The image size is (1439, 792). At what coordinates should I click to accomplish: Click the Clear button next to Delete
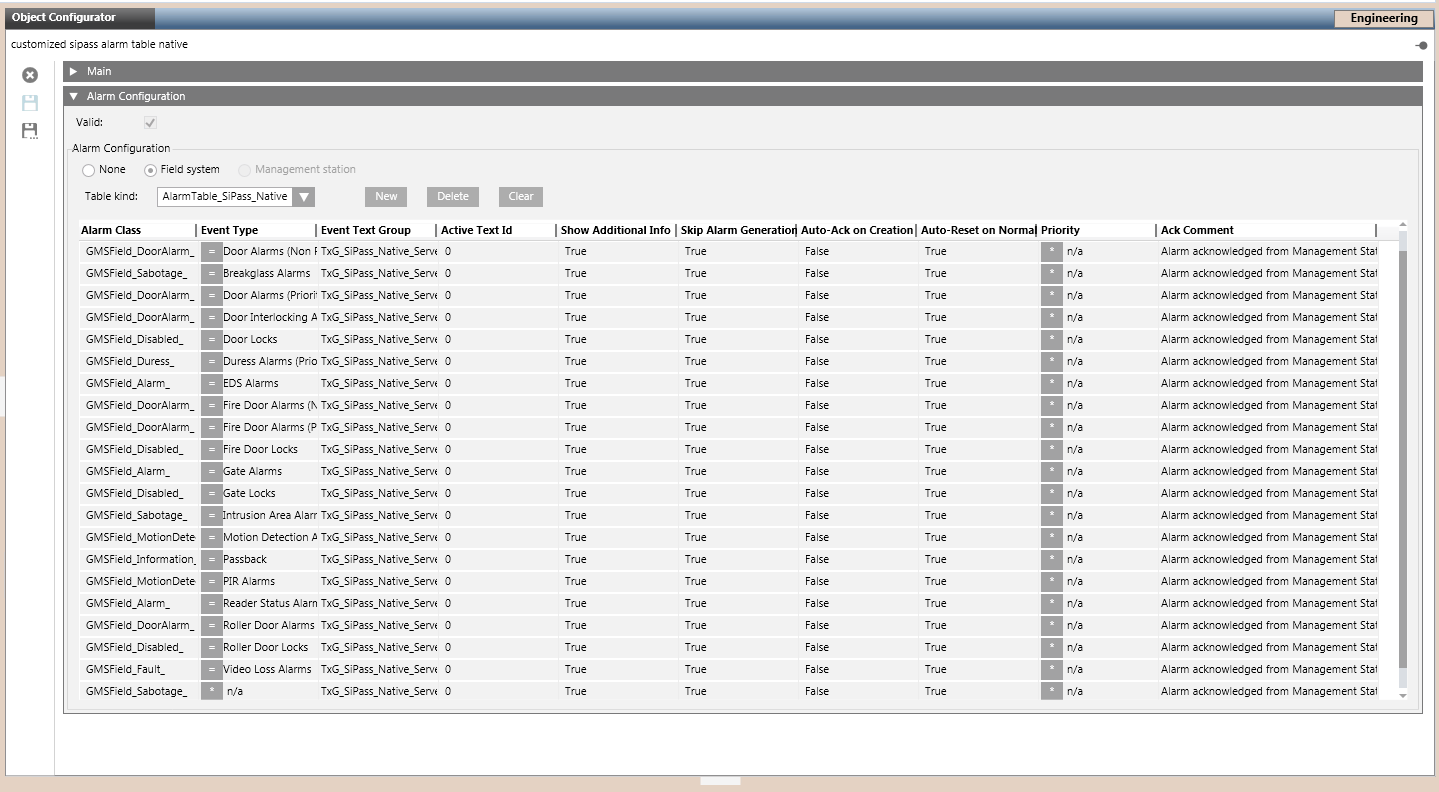pyautogui.click(x=520, y=197)
